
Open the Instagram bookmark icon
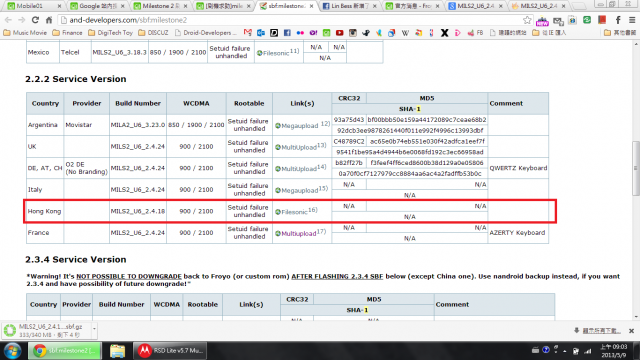[352, 33]
